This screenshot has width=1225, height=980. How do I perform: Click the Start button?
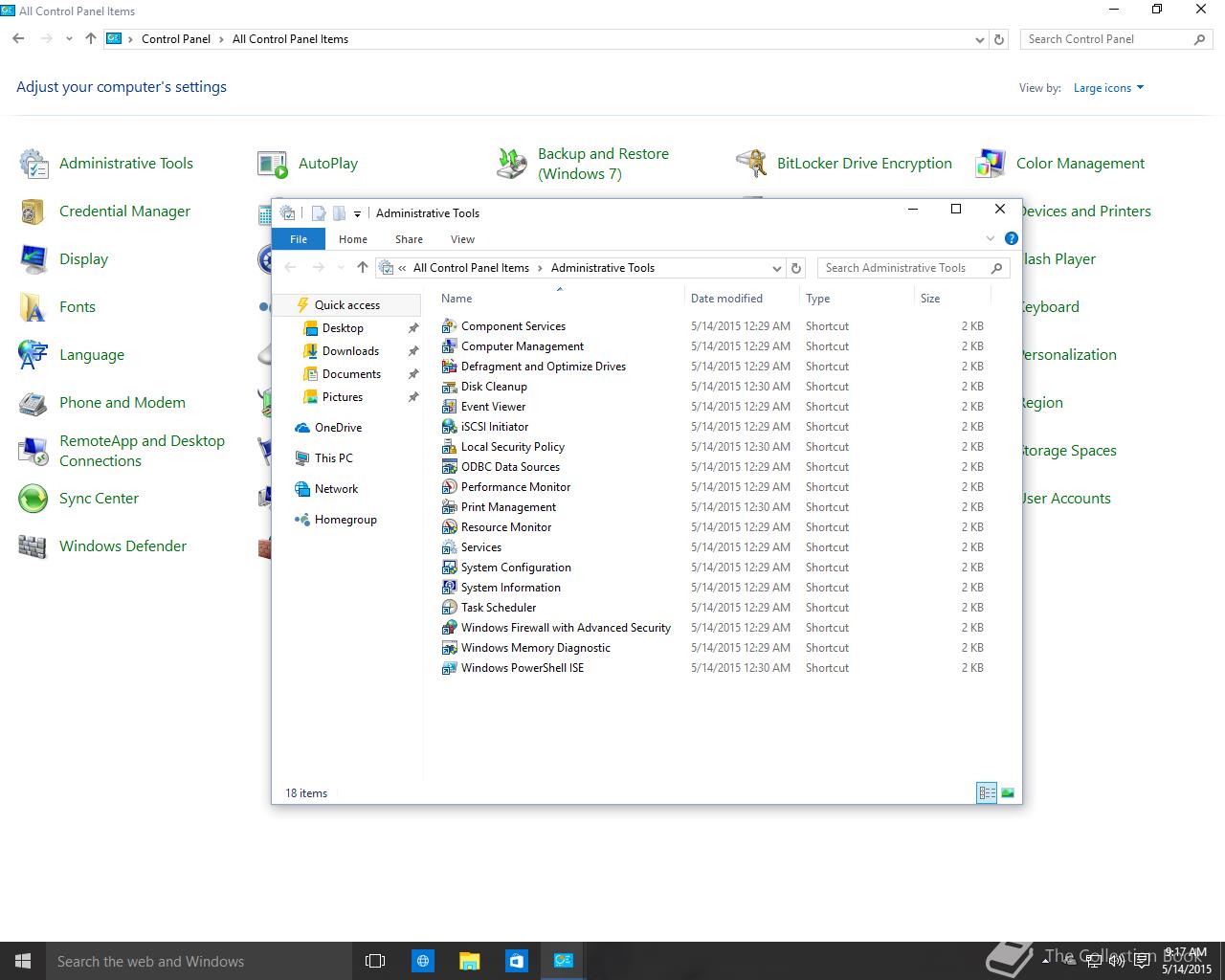tap(23, 961)
